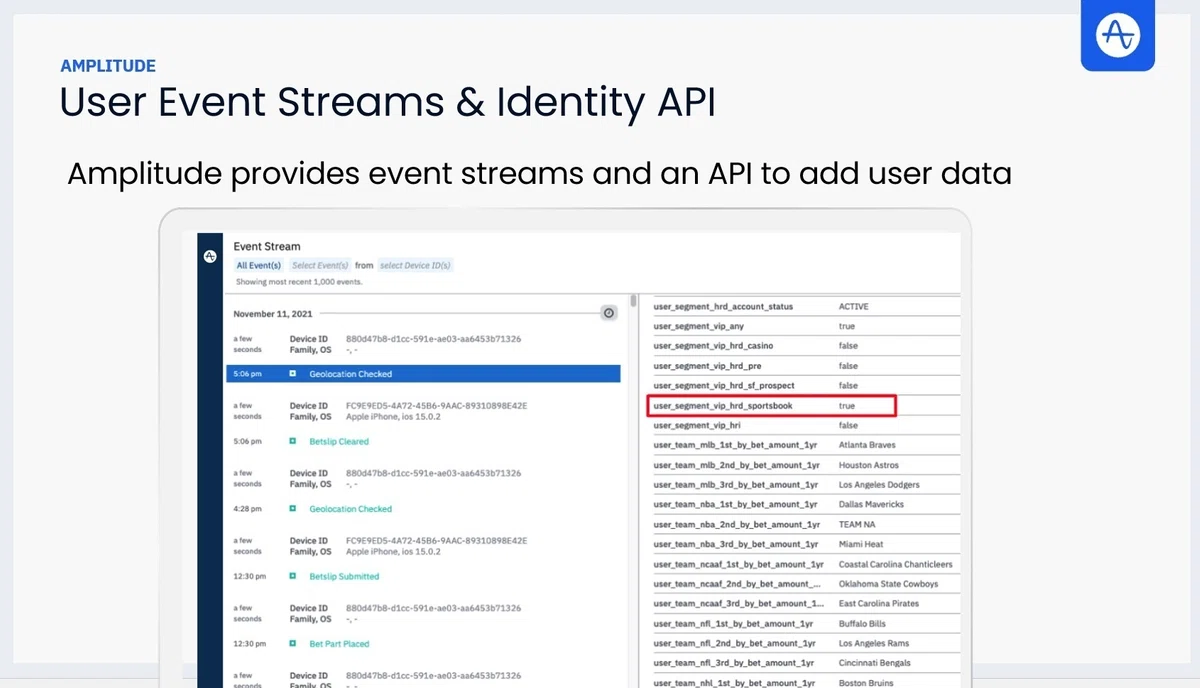The width and height of the screenshot is (1200, 688).
Task: Click the Cincinnati Bengals value
Action: 873,662
